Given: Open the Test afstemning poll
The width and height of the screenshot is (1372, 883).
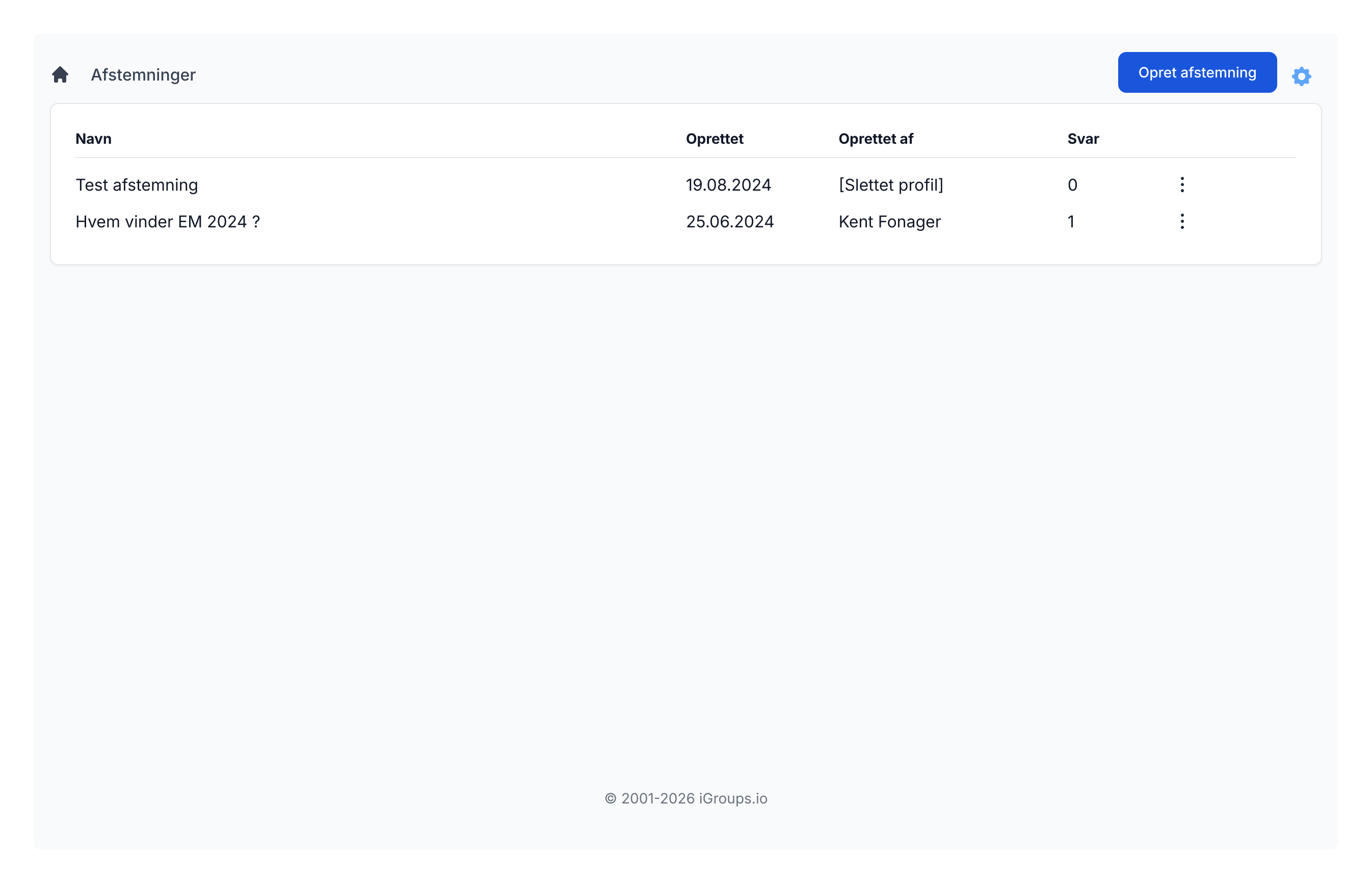Looking at the screenshot, I should pos(137,185).
